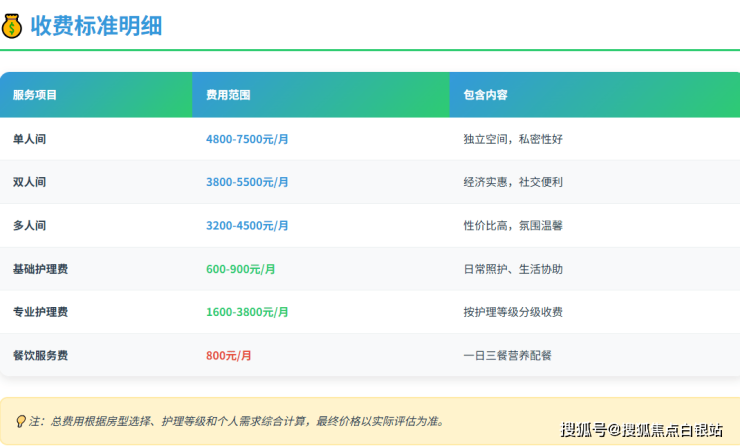Click the green 1600-3800元/月 price
Viewport: 740px width, 446px height.
coord(247,312)
